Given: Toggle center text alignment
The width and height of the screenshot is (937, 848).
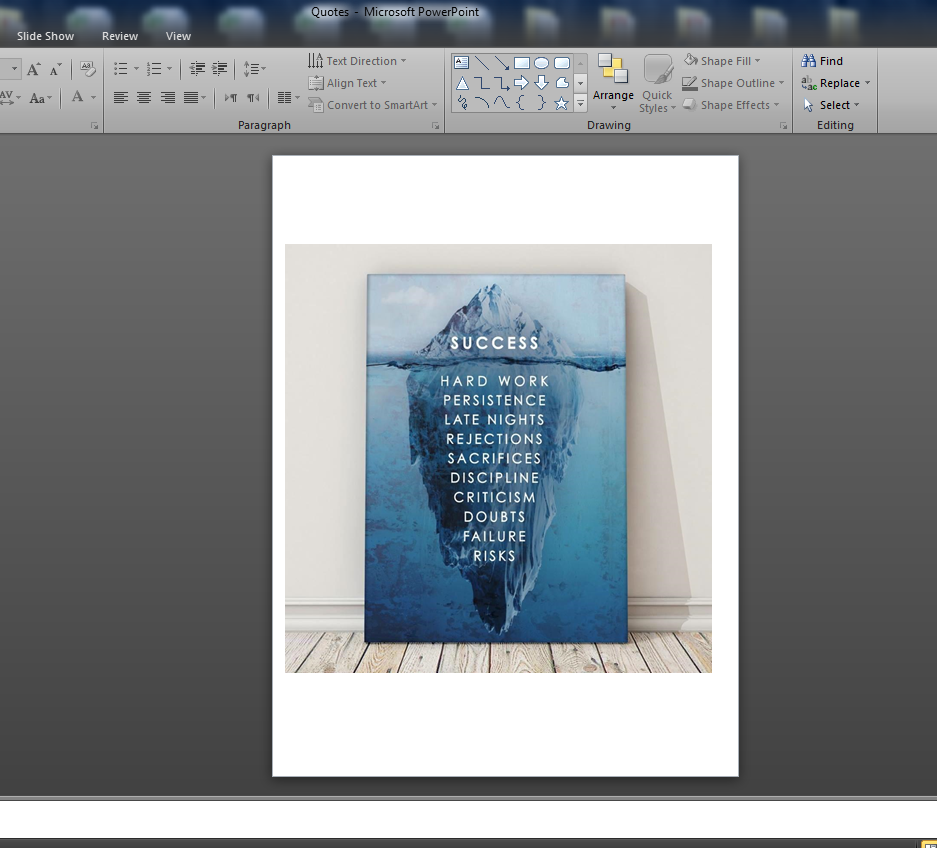Looking at the screenshot, I should [x=144, y=97].
